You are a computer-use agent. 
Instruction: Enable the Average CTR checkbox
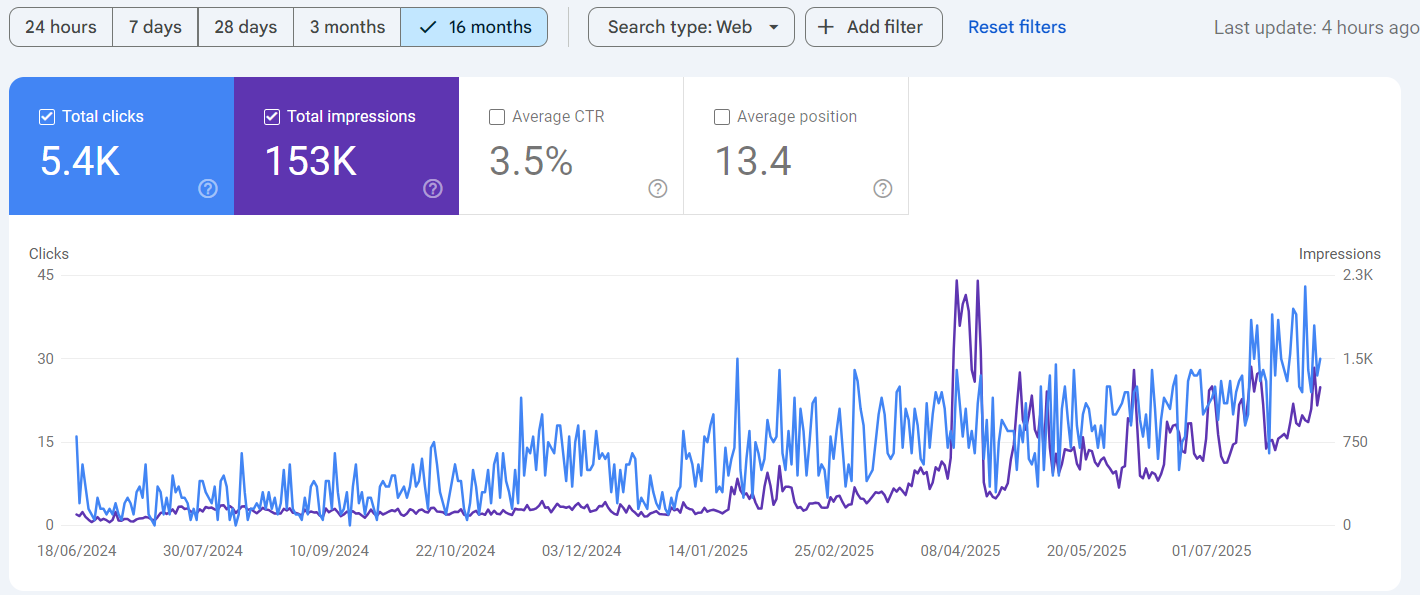point(497,117)
